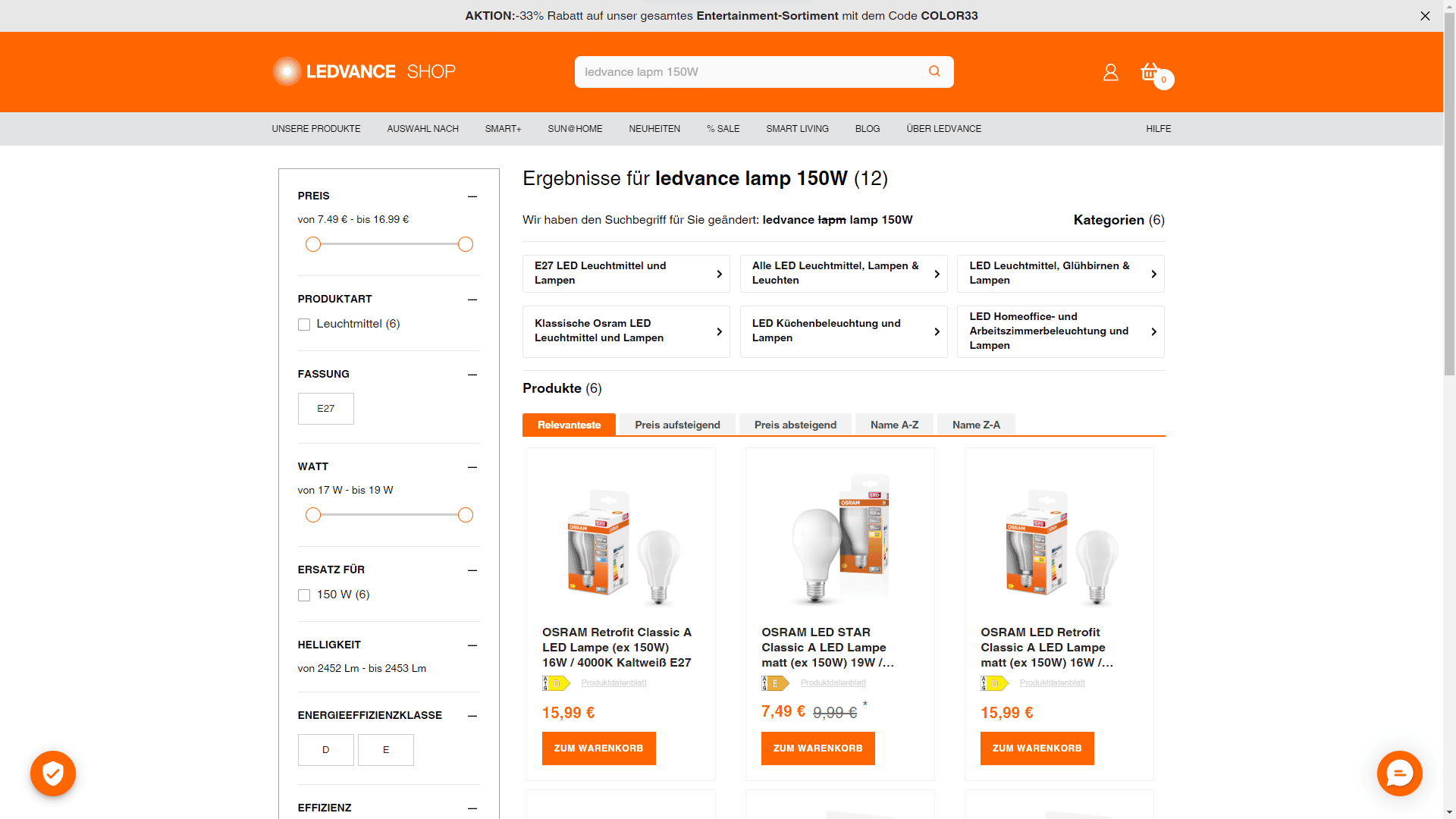This screenshot has width=1456, height=819.
Task: Collapse the WATT filter section
Action: 472,467
